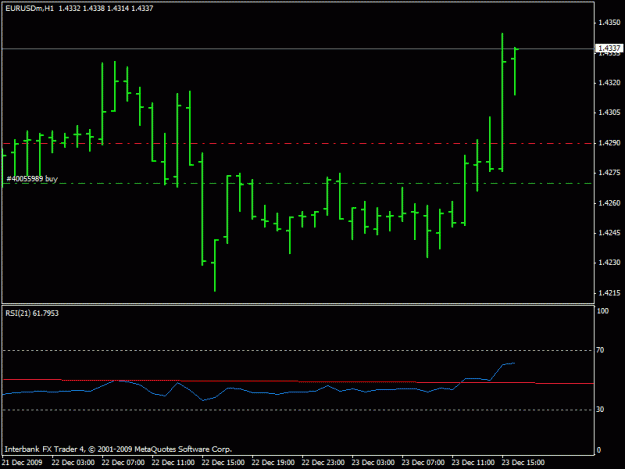Click the blue RSI line peak near 23 Dec 15:00
625x469 pixels.
508,363
